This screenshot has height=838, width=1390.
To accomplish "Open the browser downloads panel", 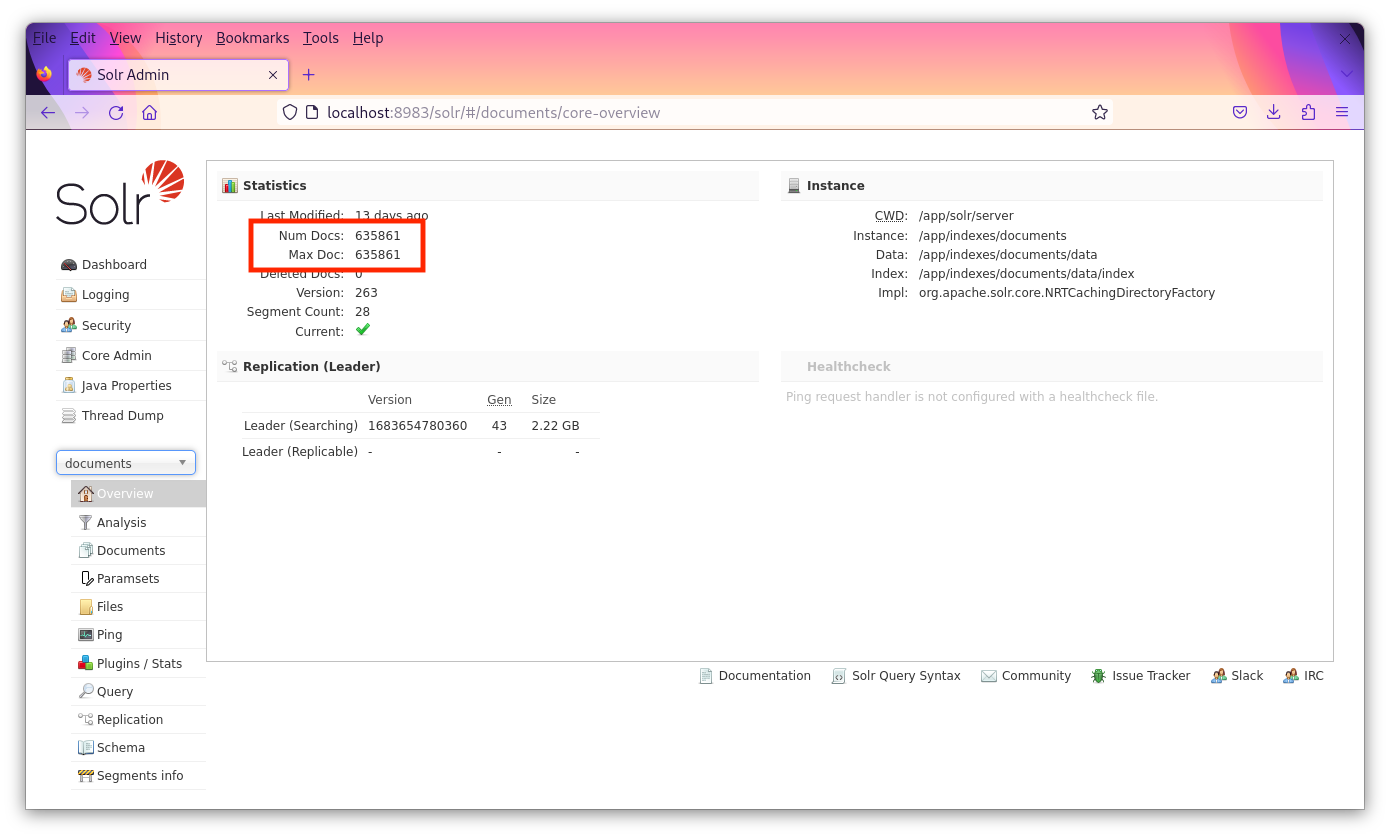I will (1274, 113).
